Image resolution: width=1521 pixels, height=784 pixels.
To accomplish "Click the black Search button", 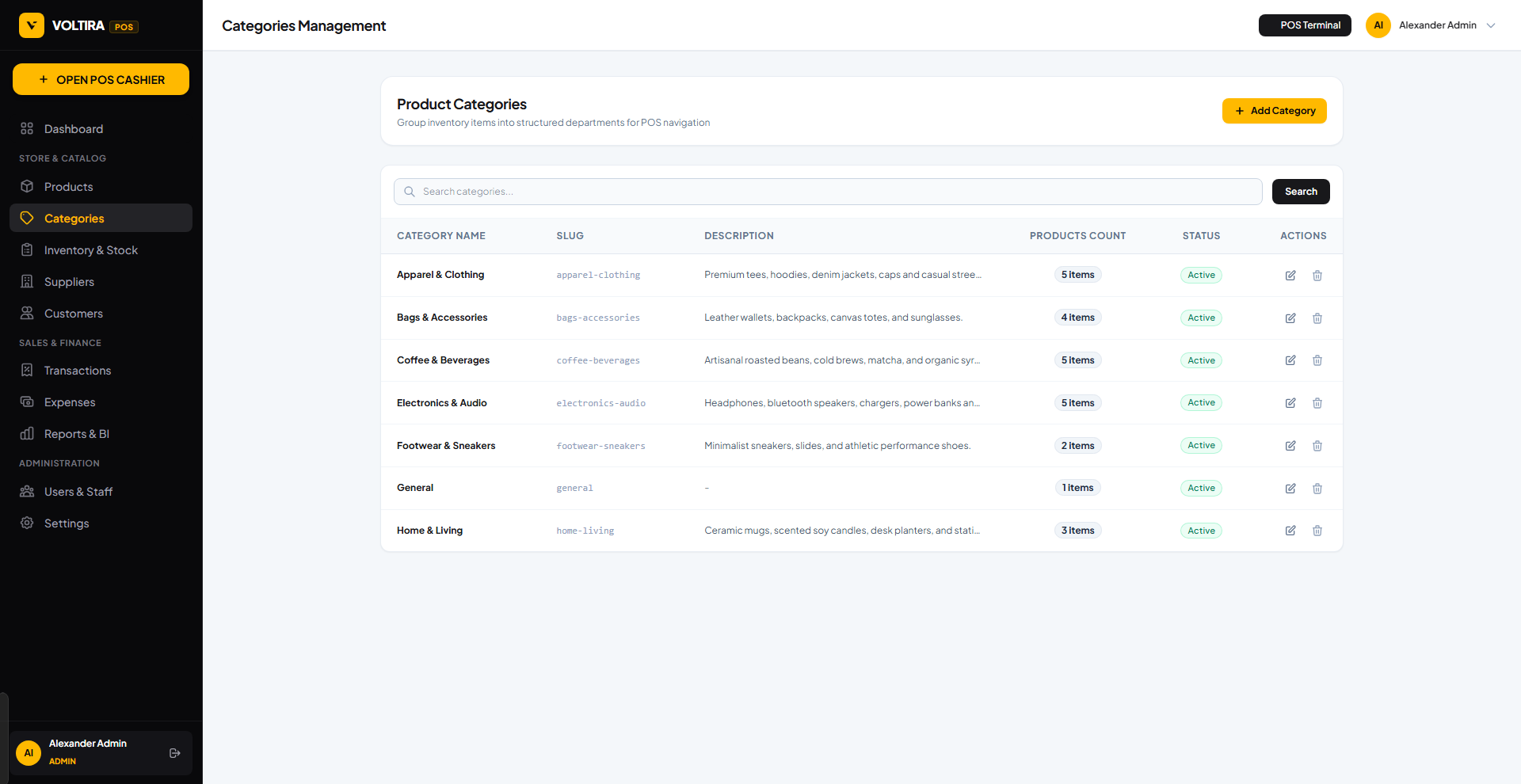I will (x=1301, y=192).
